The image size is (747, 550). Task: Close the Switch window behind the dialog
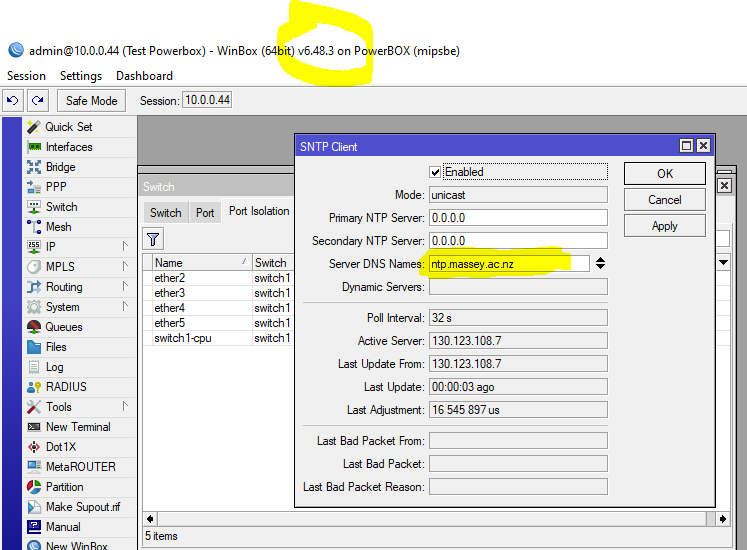[x=724, y=185]
